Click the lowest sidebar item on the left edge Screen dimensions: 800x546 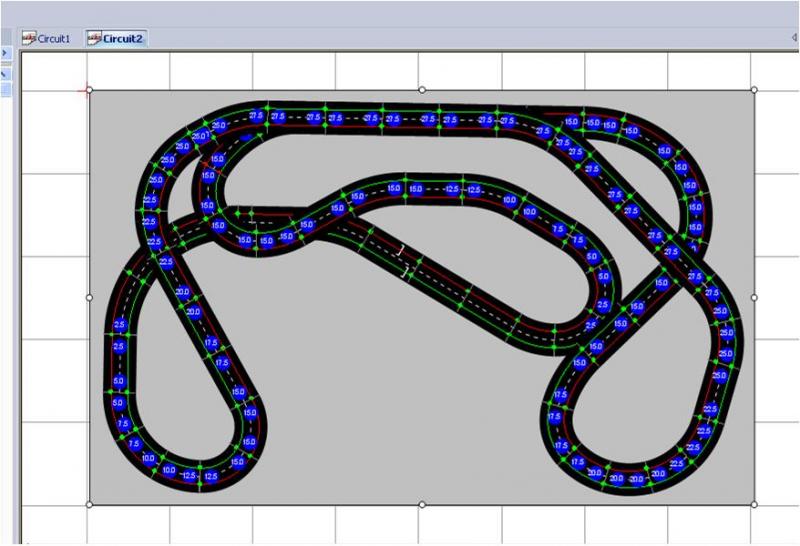[5, 90]
